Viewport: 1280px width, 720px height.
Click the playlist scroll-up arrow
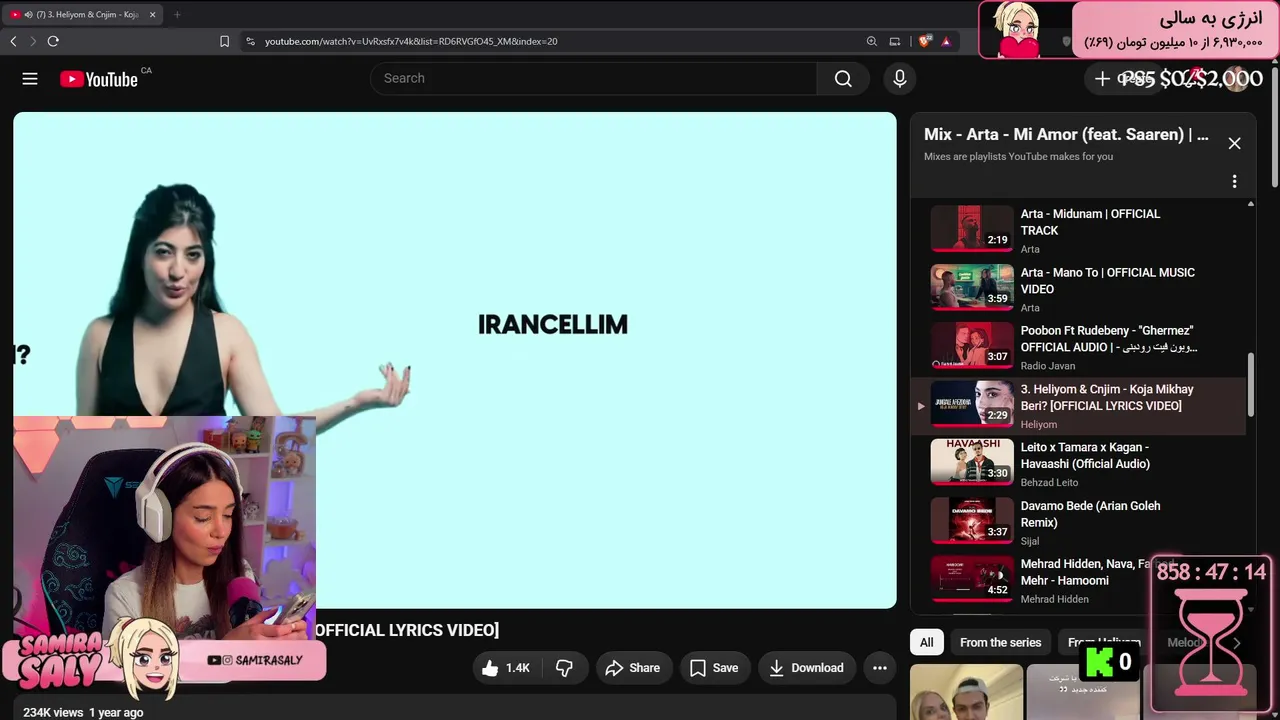pos(1250,204)
